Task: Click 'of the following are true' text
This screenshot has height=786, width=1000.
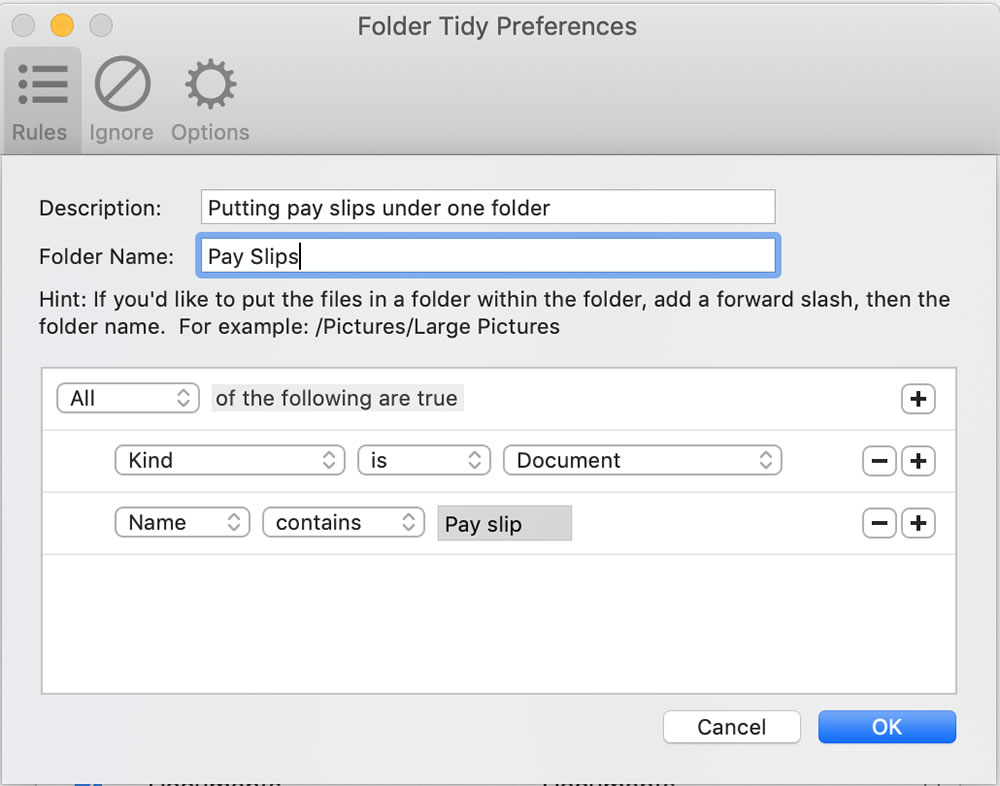Action: click(337, 398)
